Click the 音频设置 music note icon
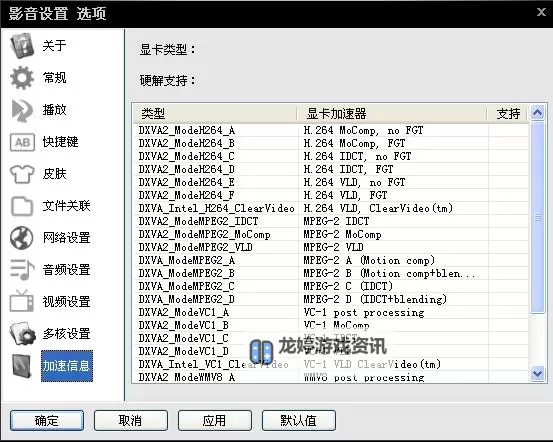The width and height of the screenshot is (553, 442). click(22, 270)
